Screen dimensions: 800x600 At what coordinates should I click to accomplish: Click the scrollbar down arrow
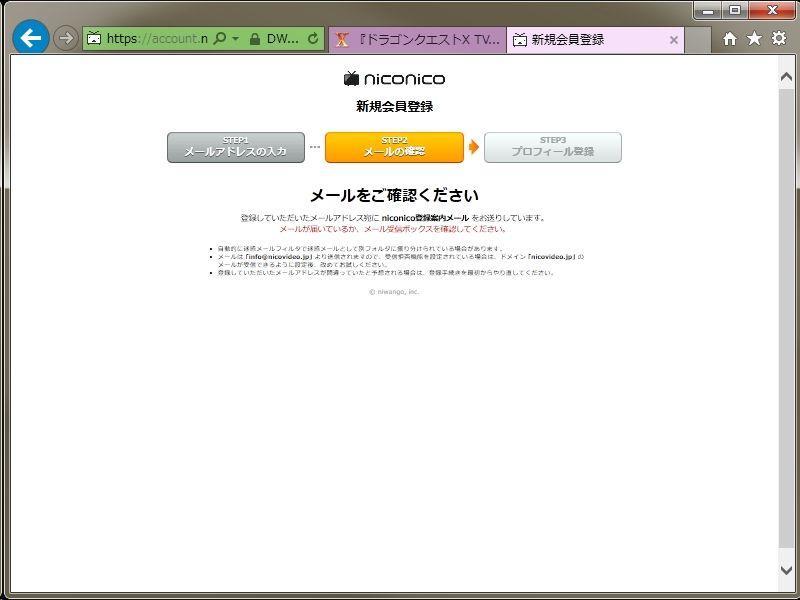pos(786,570)
